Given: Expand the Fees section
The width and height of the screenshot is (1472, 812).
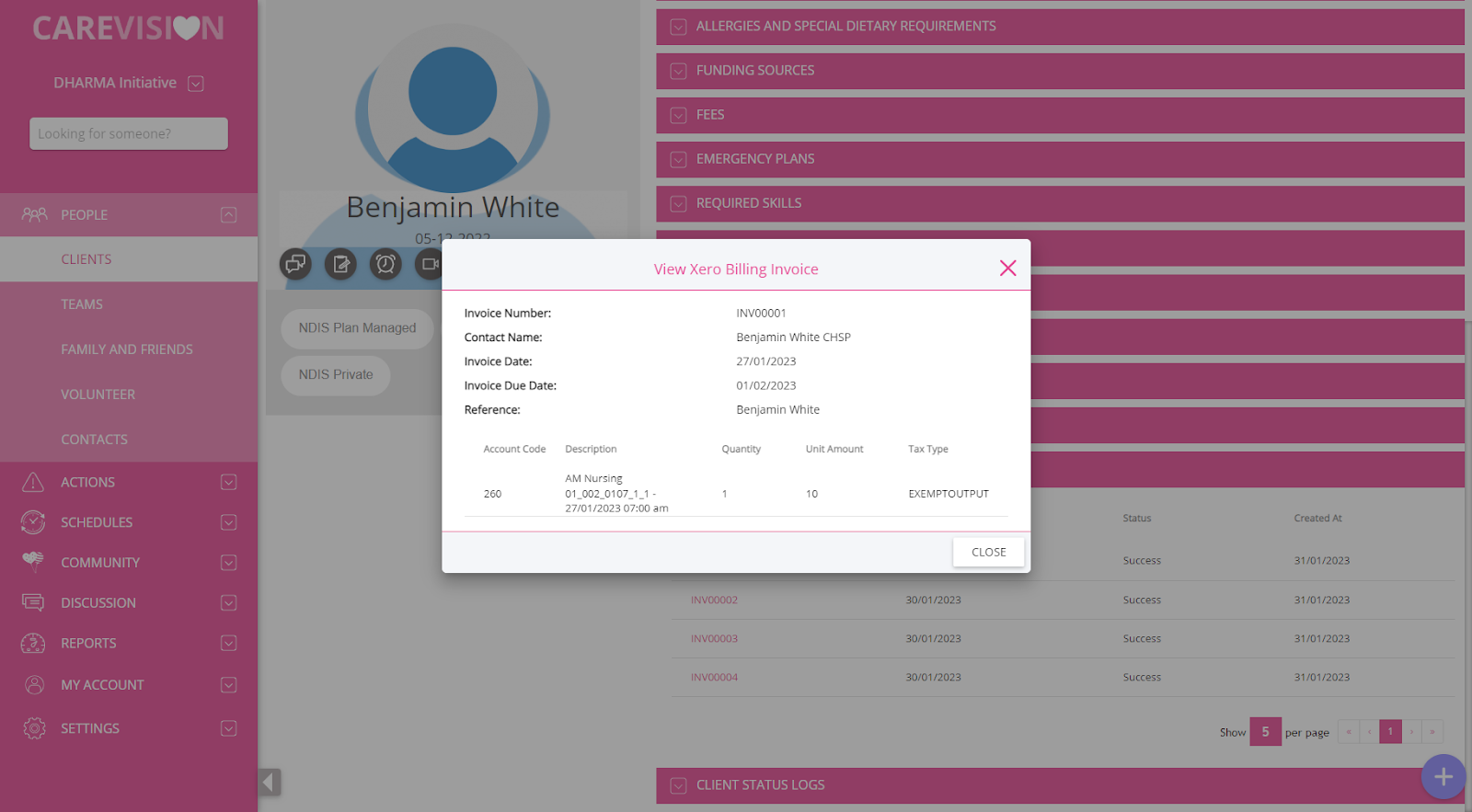Looking at the screenshot, I should pyautogui.click(x=1060, y=115).
